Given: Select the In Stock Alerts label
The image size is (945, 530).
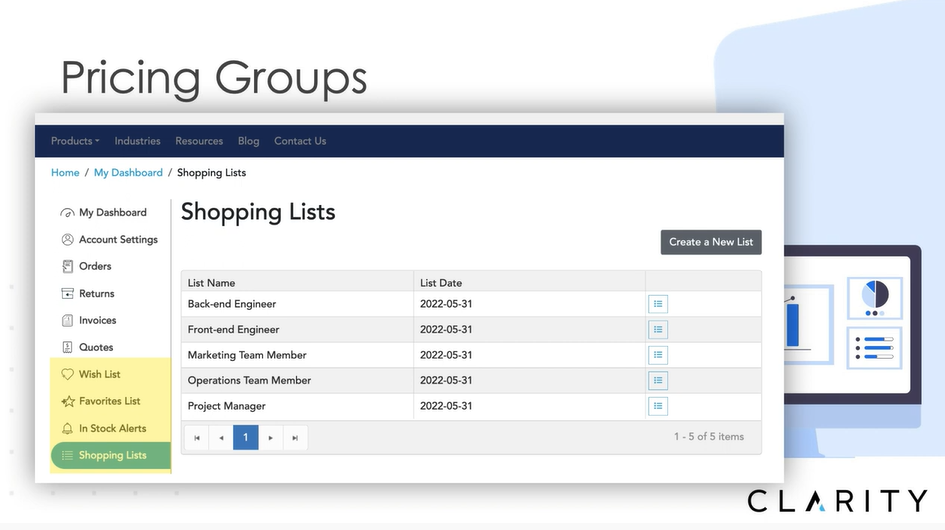Looking at the screenshot, I should (x=113, y=428).
